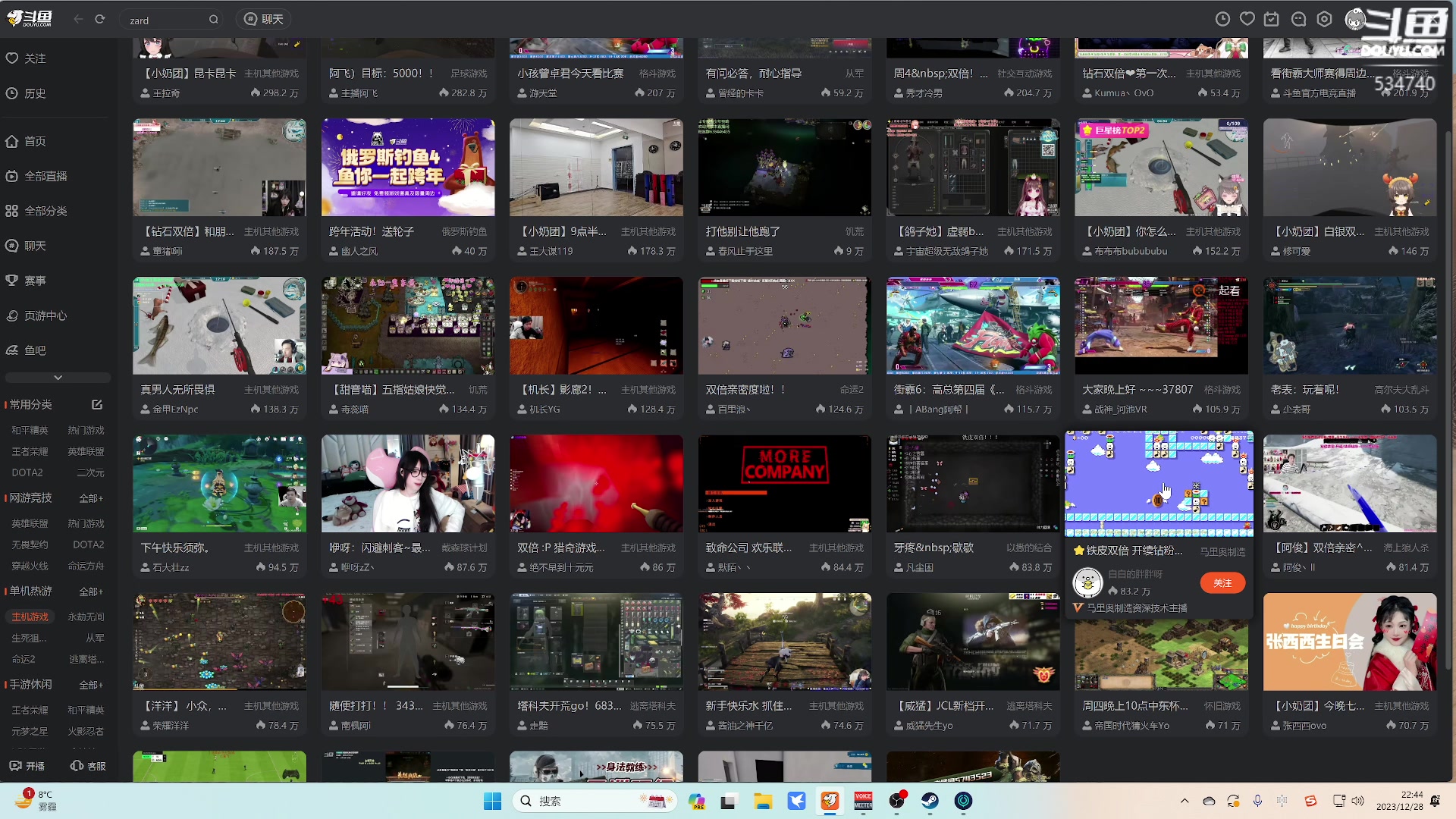
Task: Open the 火影忍者 category link
Action: coord(86,731)
